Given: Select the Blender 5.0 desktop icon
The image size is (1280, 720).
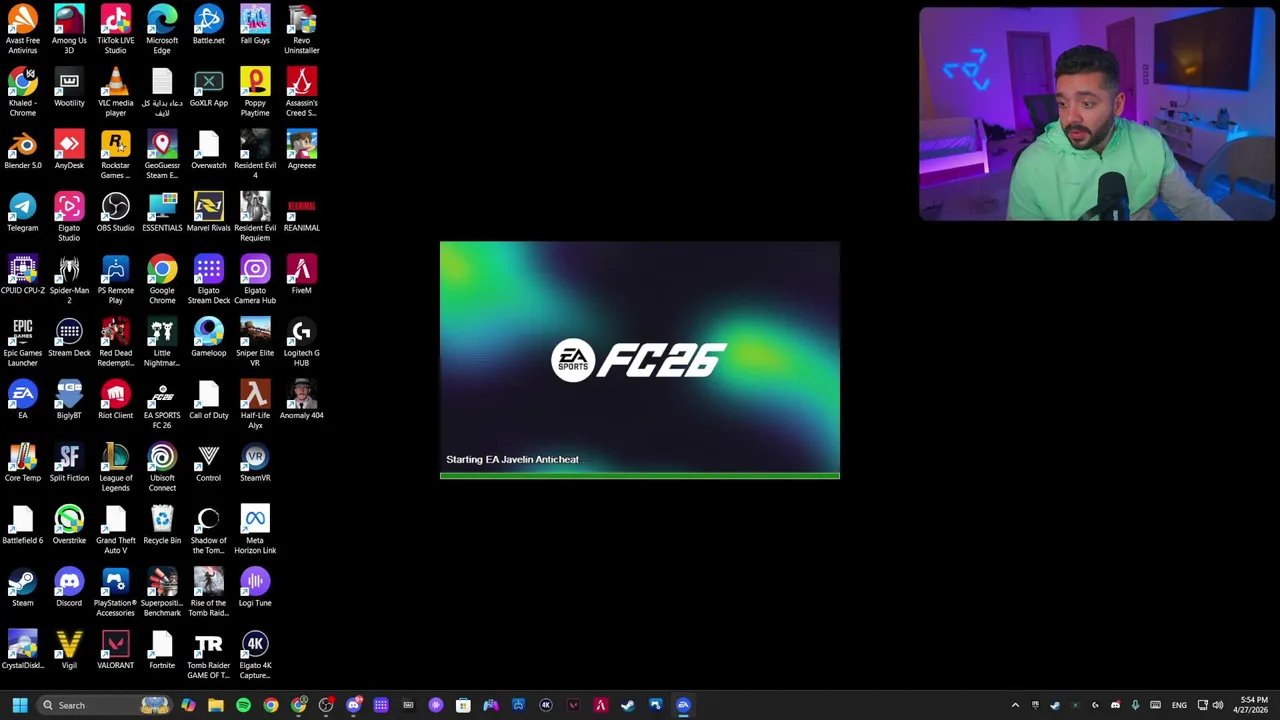Looking at the screenshot, I should point(22,150).
